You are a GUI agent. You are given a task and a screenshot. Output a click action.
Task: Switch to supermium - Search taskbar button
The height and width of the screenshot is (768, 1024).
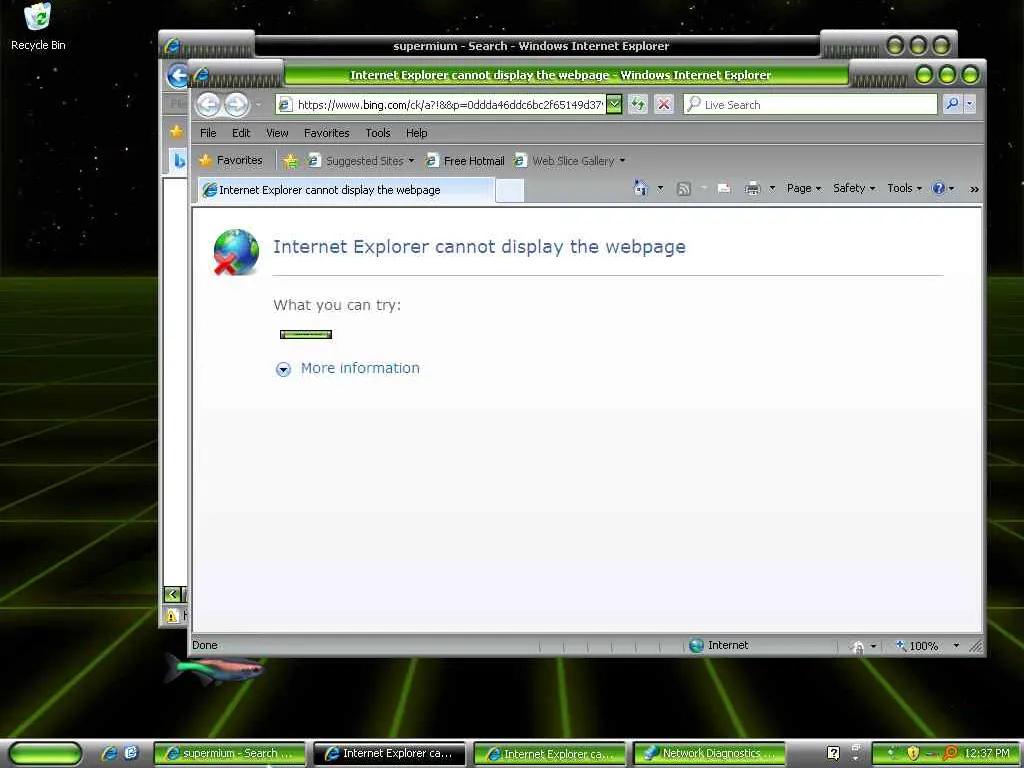(x=230, y=753)
